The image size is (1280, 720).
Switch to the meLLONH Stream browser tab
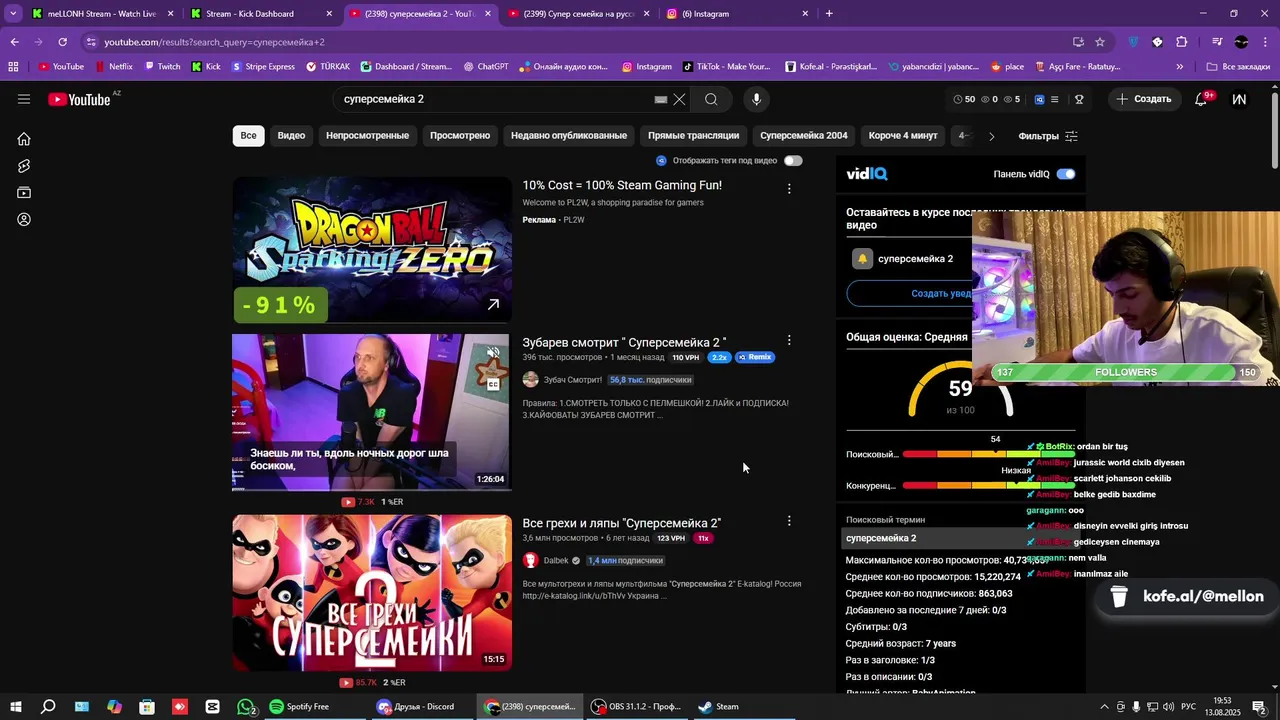click(100, 14)
